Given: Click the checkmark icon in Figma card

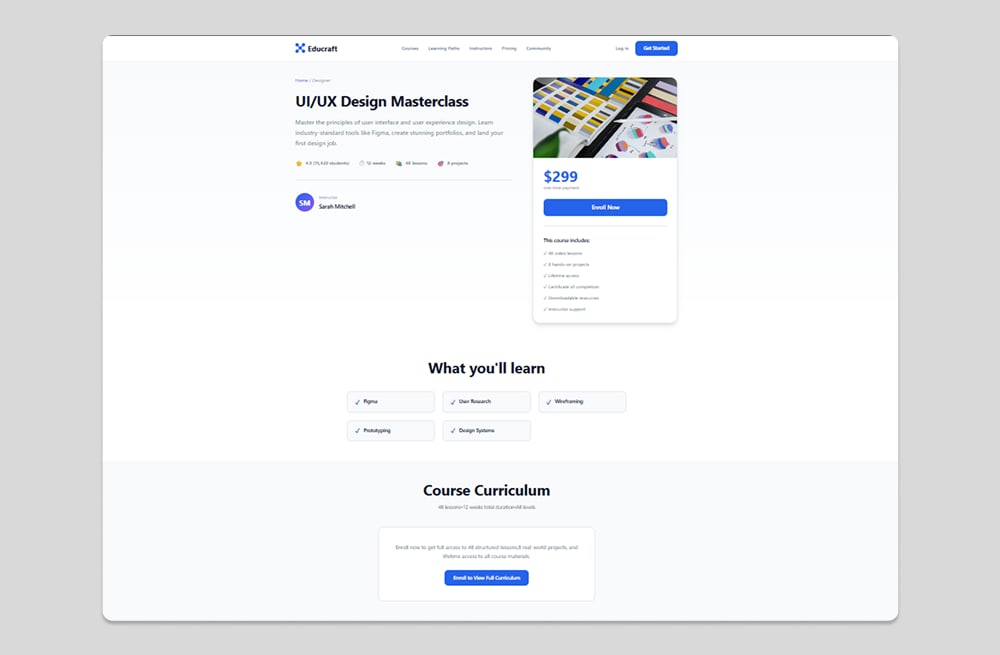Looking at the screenshot, I should 357,402.
